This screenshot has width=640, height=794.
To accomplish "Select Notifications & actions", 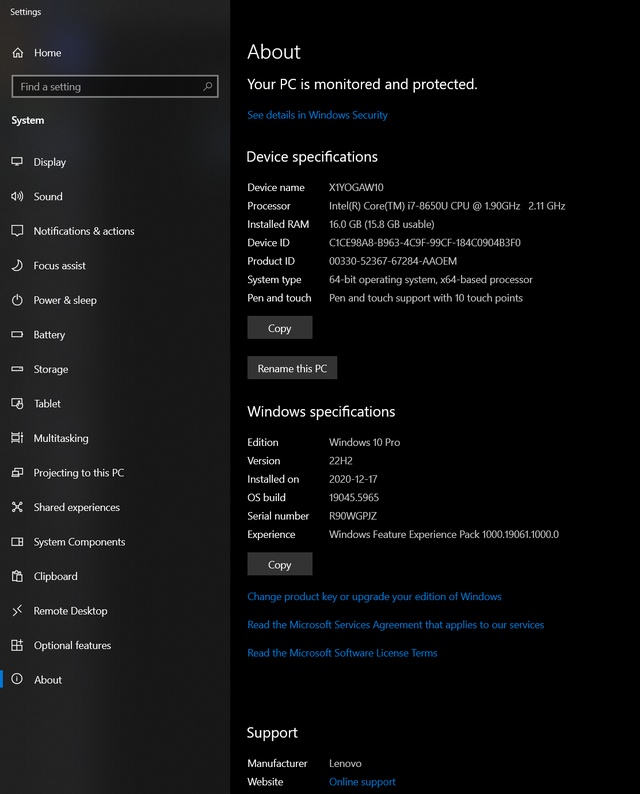I will click(x=84, y=231).
